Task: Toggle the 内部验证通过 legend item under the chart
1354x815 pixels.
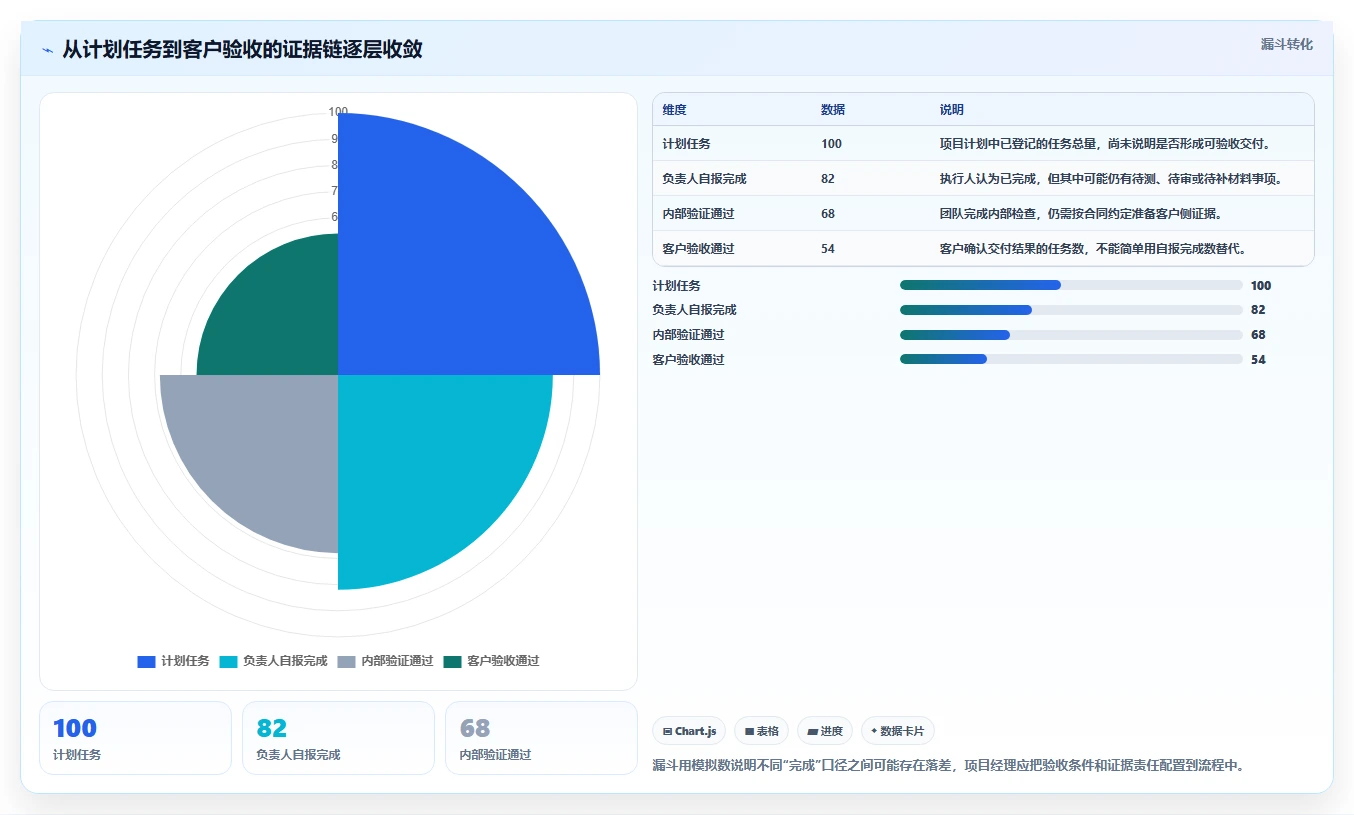Action: (386, 661)
